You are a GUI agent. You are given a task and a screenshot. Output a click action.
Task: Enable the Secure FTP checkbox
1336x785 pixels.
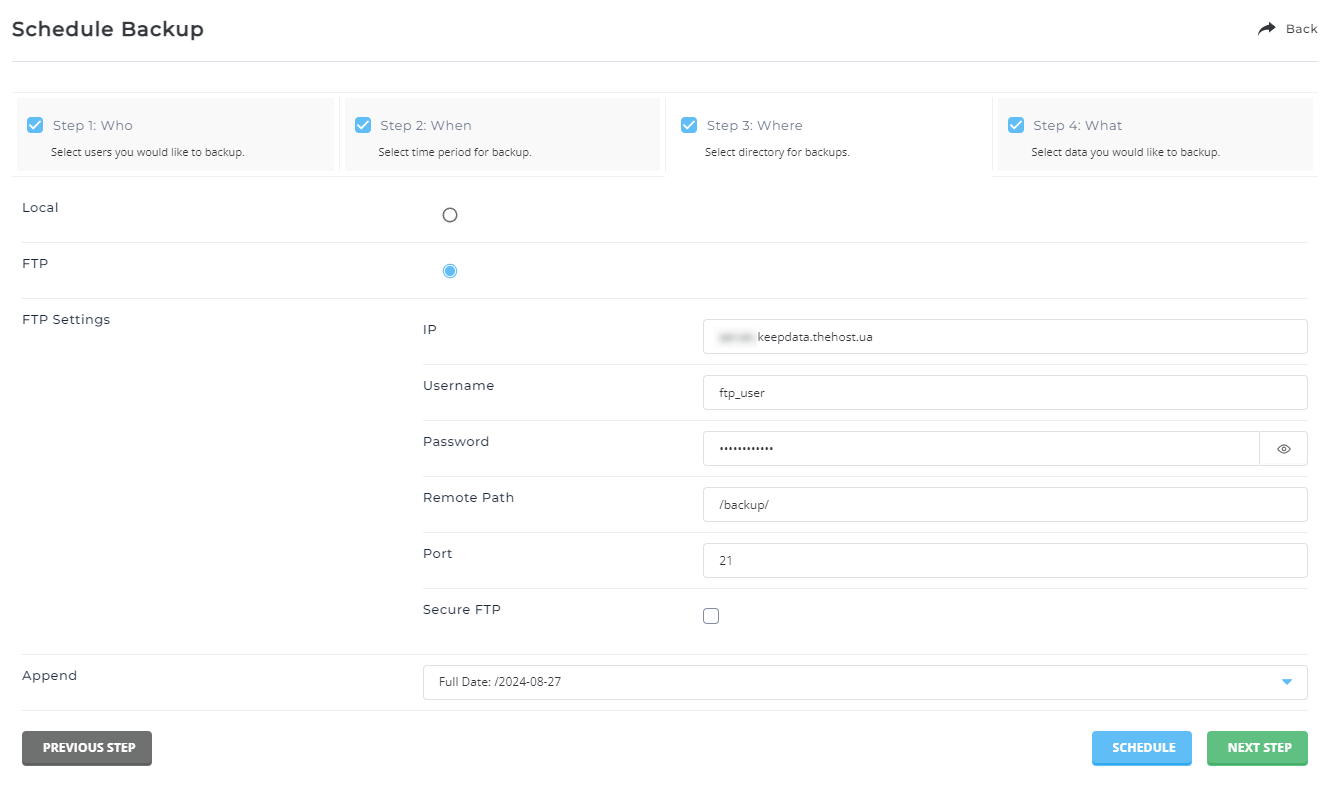(x=711, y=616)
